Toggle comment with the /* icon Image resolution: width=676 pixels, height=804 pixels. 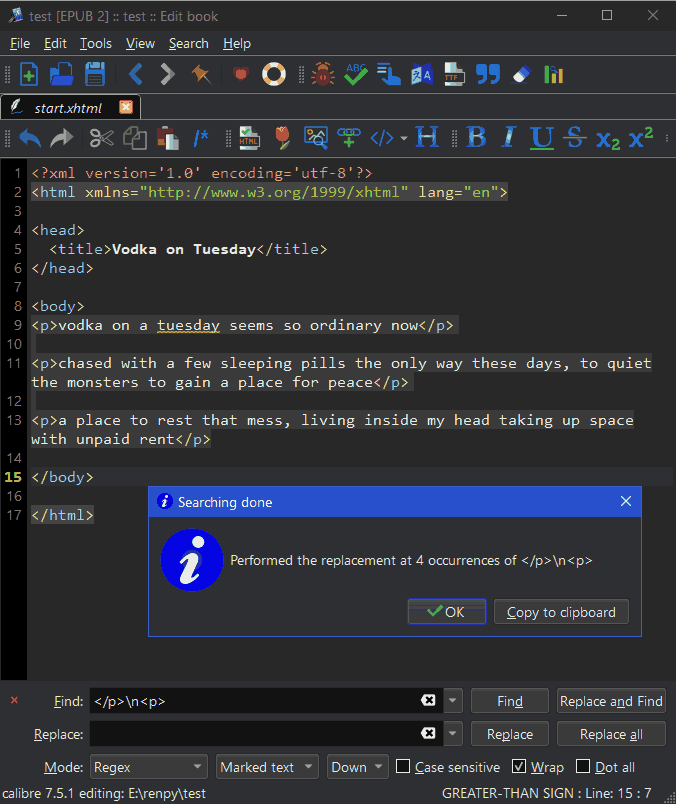[201, 138]
